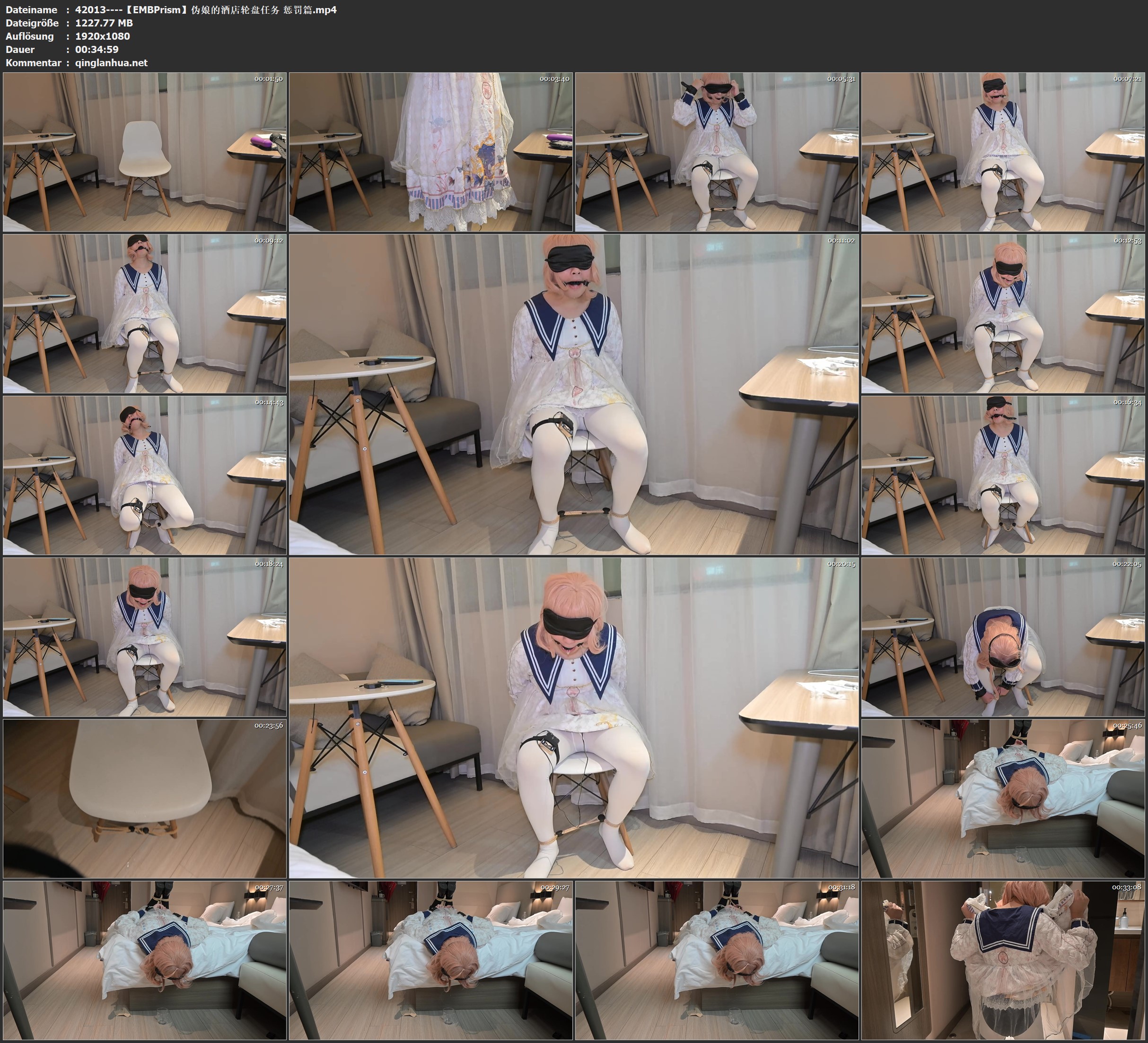Click the thumbnail timestamped 00:01:50
Image resolution: width=1148 pixels, height=1043 pixels.
tap(145, 151)
